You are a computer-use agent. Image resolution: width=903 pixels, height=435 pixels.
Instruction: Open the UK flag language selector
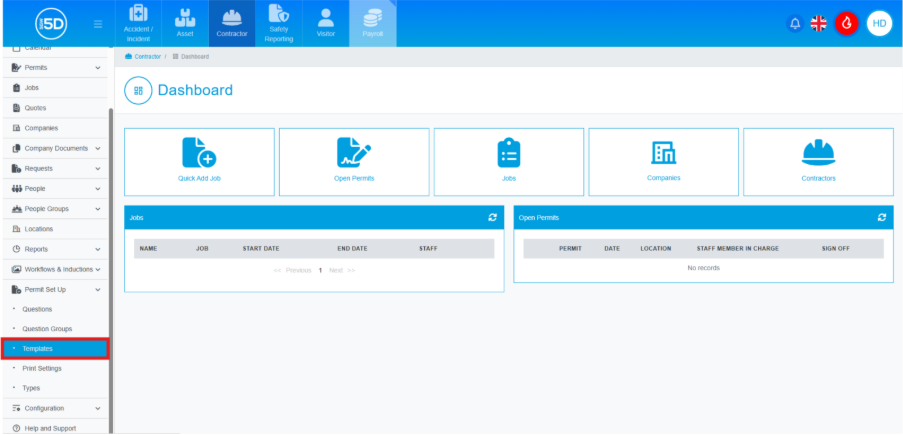pyautogui.click(x=819, y=23)
